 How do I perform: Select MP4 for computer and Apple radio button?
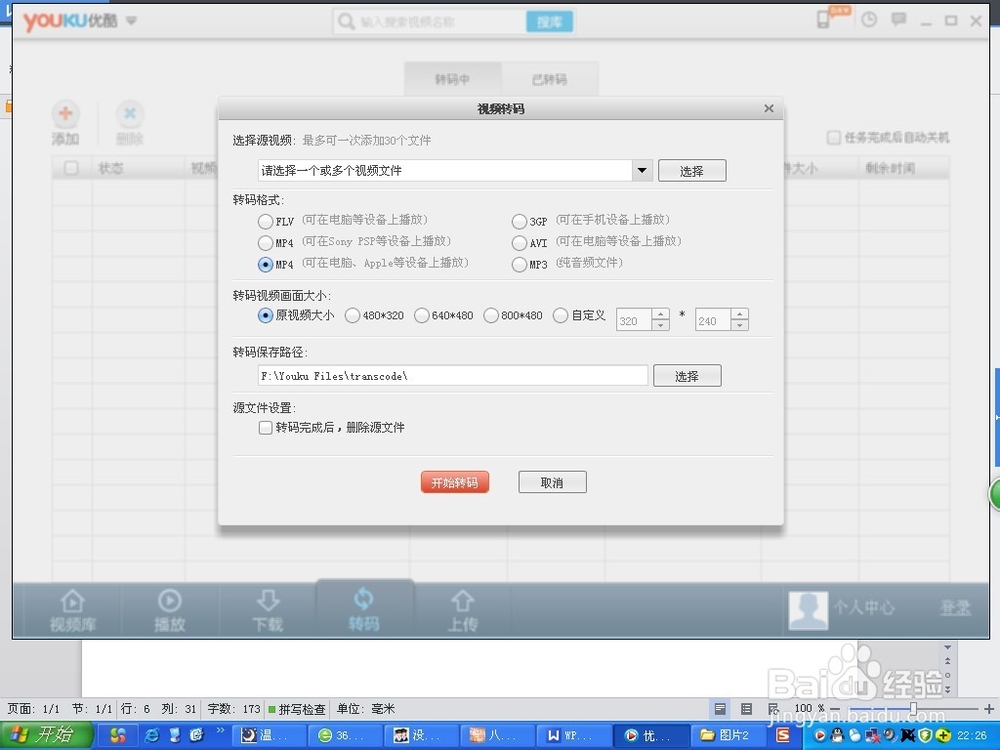coord(265,264)
